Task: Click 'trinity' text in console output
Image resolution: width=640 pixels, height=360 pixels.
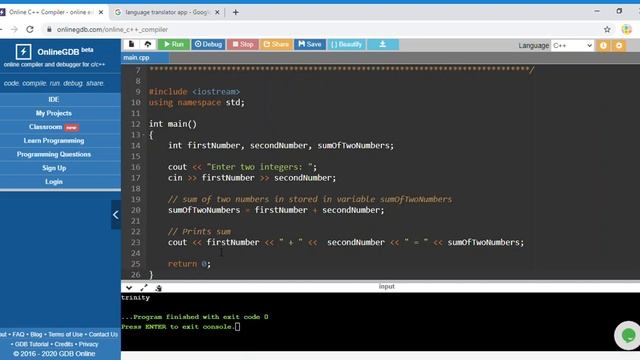Action: pyautogui.click(x=136, y=298)
